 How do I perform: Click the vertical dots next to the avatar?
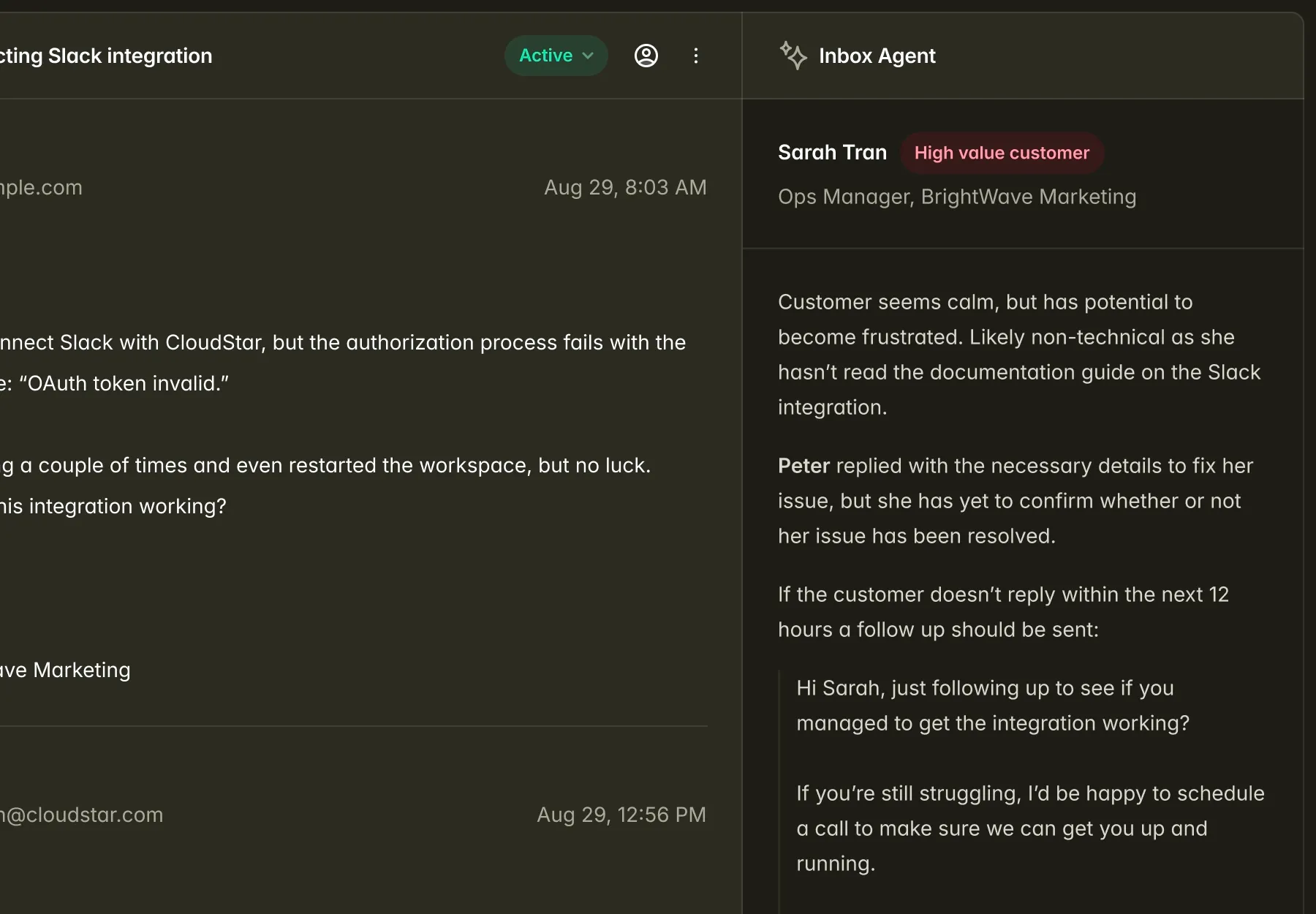[696, 55]
